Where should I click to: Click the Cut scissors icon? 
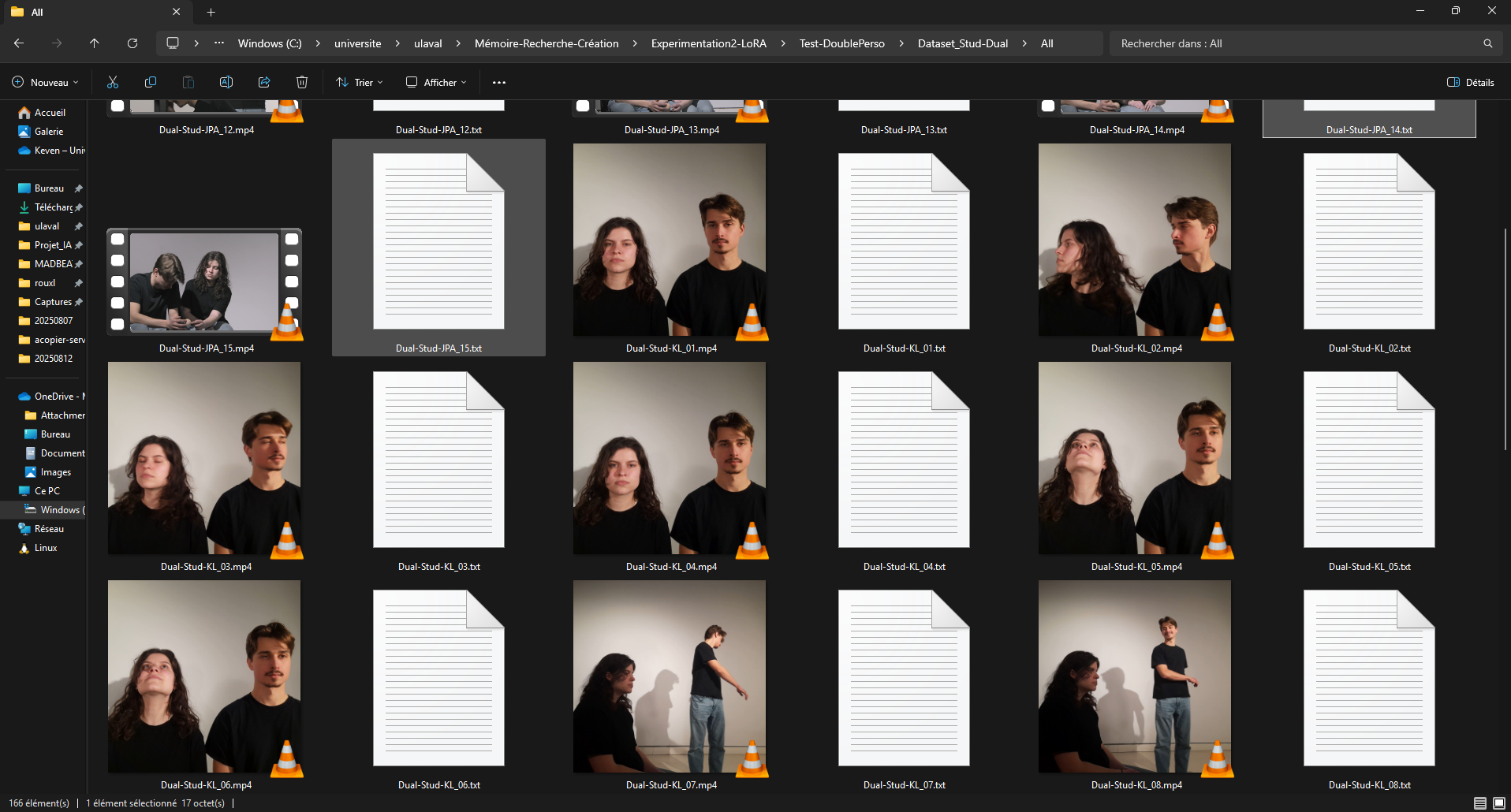pos(113,82)
